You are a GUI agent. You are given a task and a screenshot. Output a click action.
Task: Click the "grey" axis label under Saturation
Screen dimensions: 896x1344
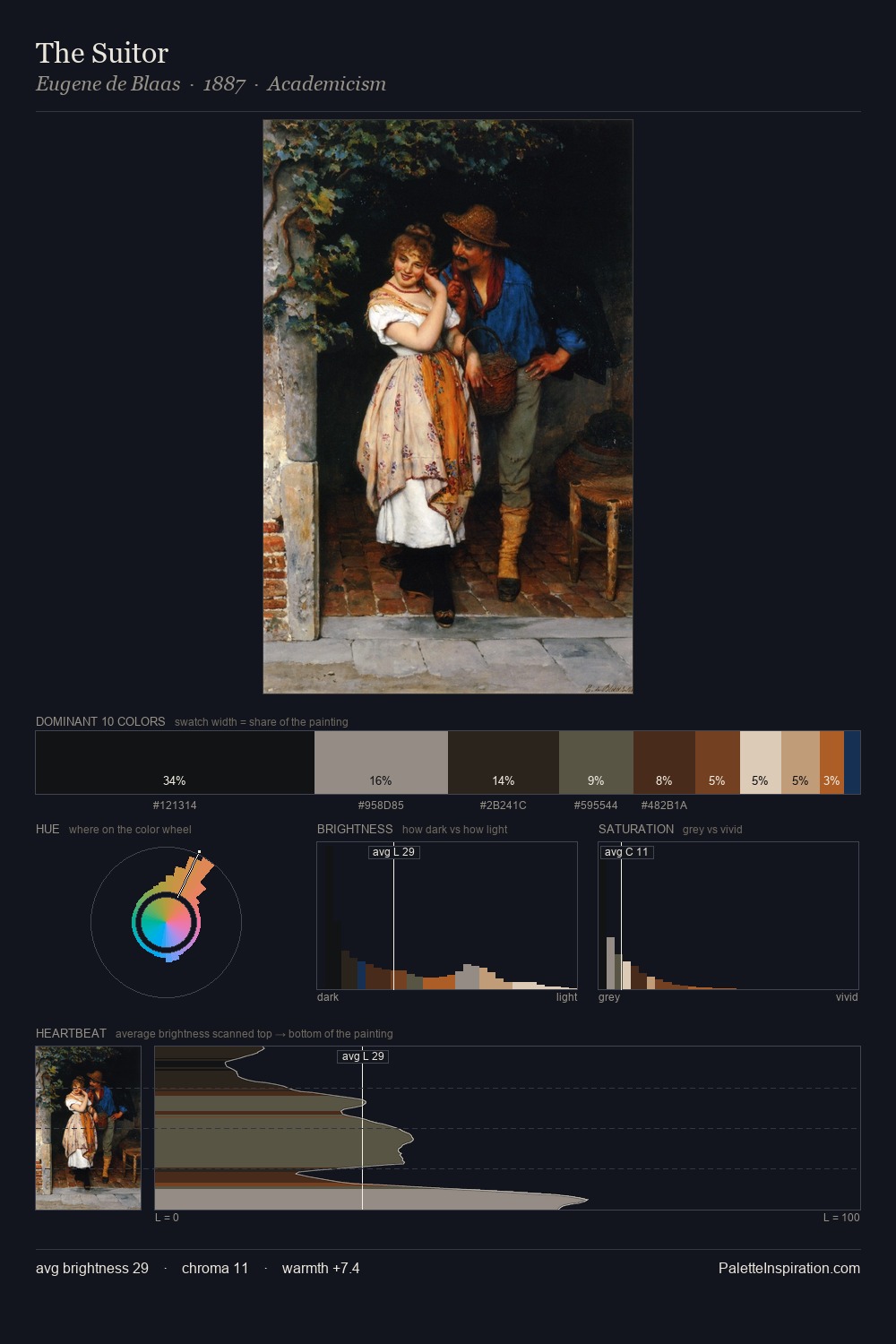click(x=609, y=997)
